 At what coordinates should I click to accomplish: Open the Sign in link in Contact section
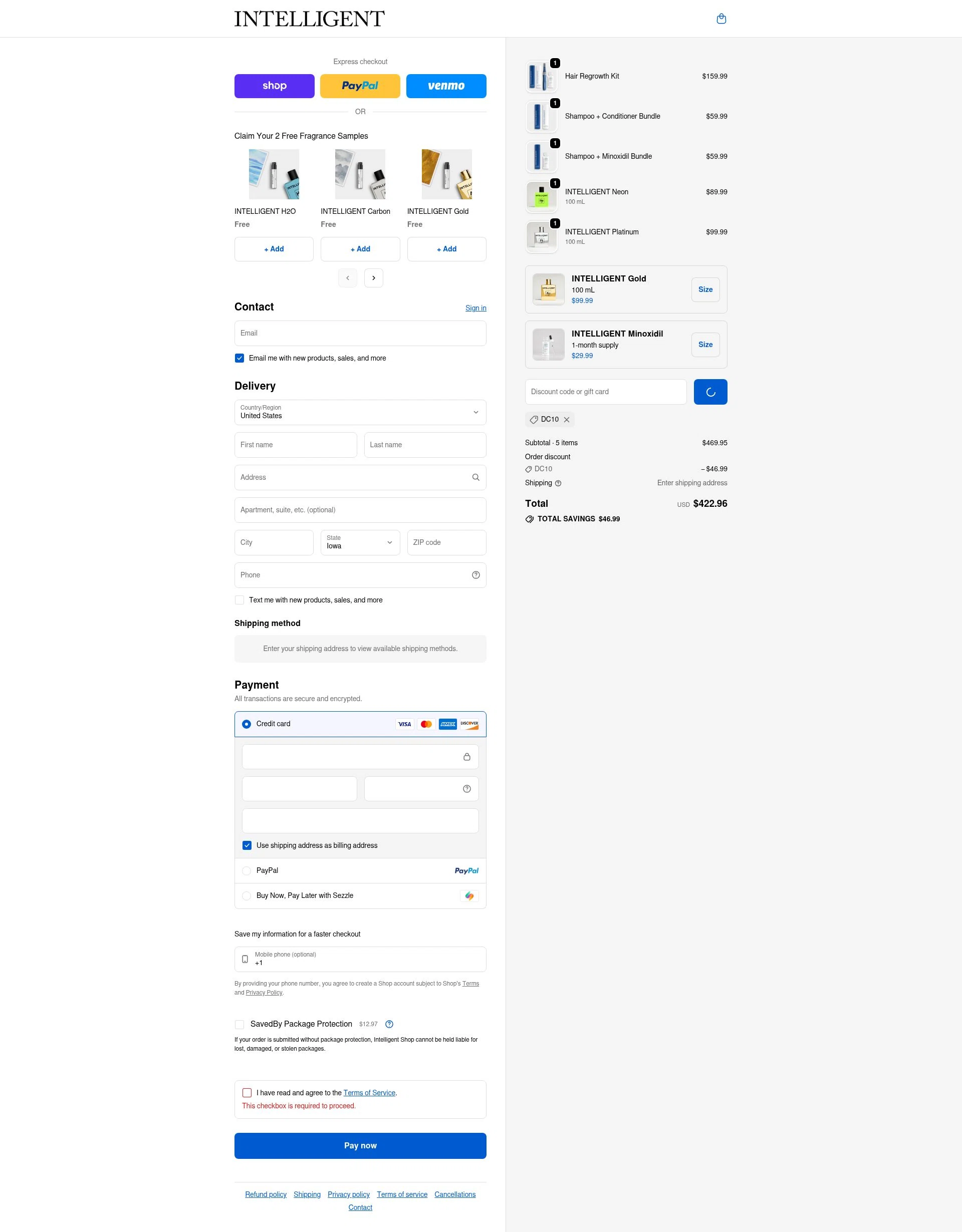pyautogui.click(x=475, y=307)
